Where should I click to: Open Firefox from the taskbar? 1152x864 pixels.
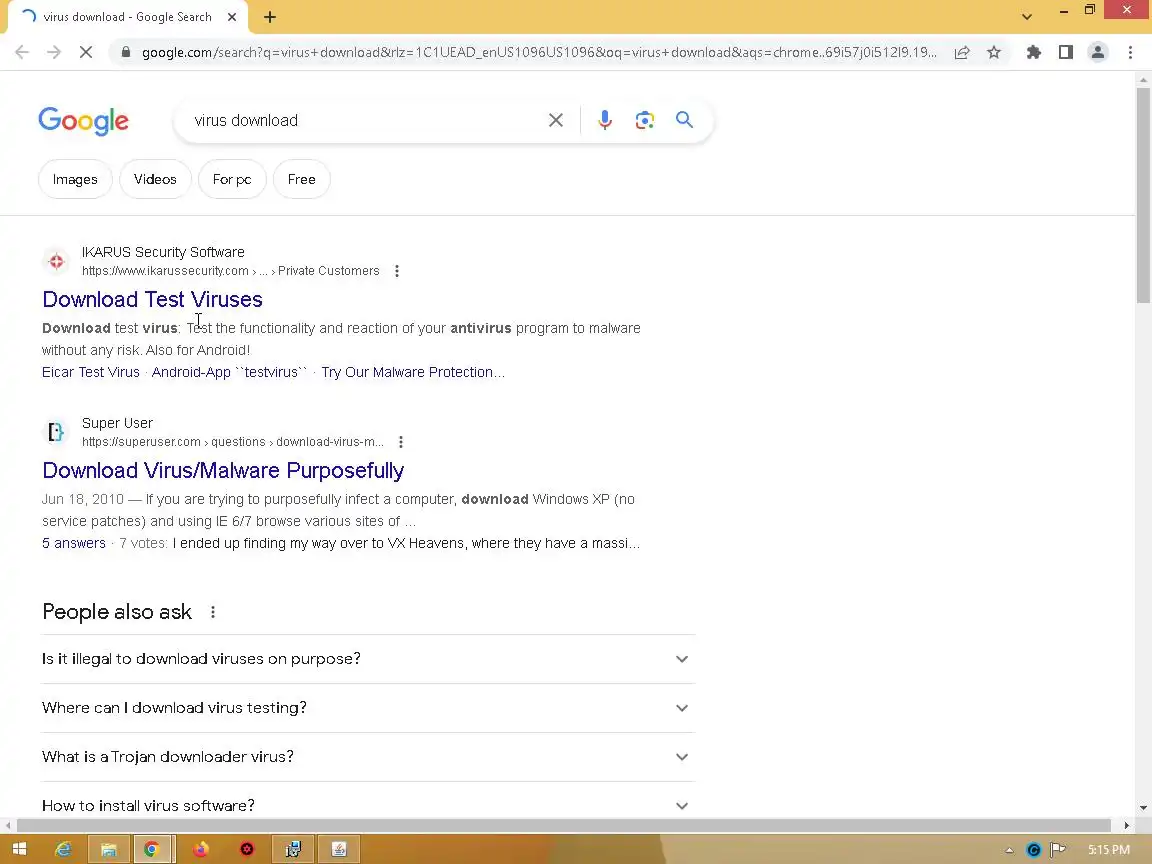(201, 849)
